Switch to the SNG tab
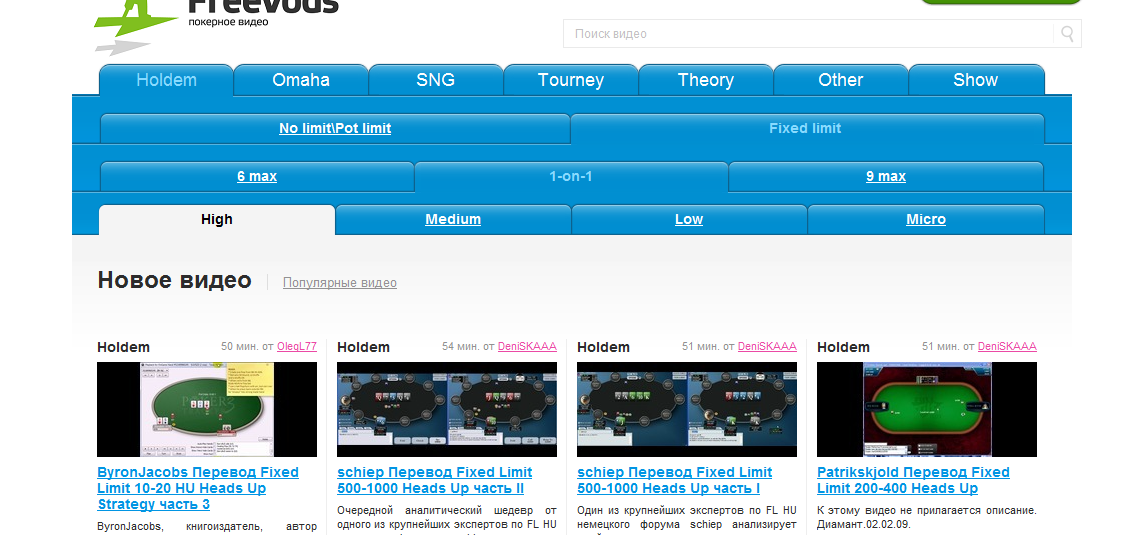 point(435,80)
